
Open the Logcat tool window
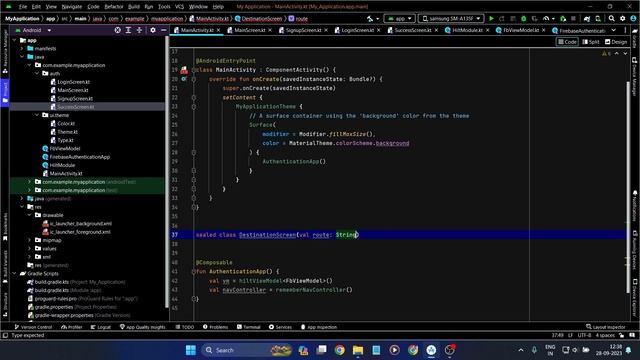tap(101, 327)
